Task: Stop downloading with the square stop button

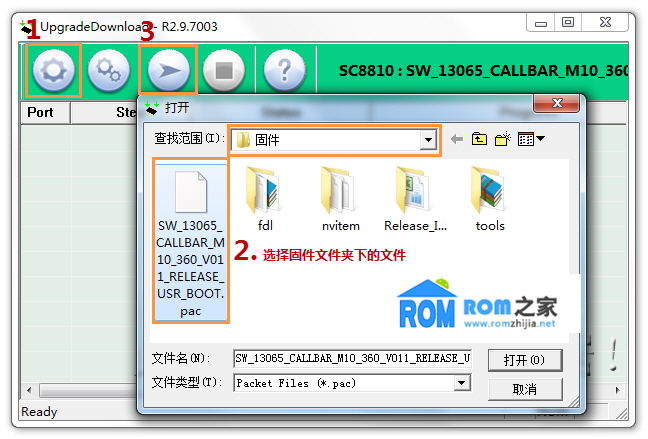Action: [224, 71]
